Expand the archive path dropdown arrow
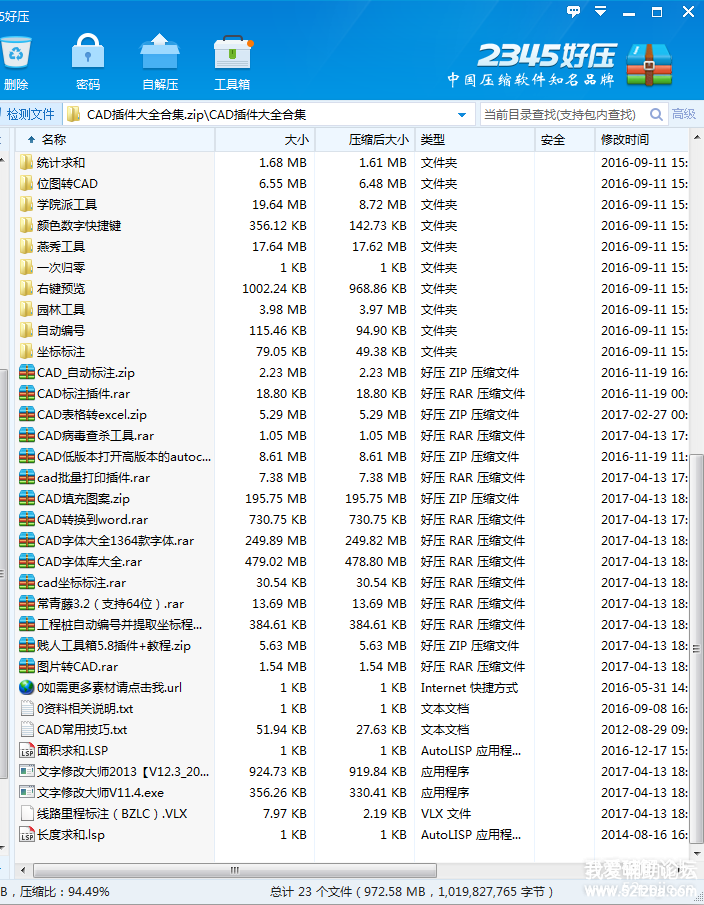The image size is (704, 905). 462,115
